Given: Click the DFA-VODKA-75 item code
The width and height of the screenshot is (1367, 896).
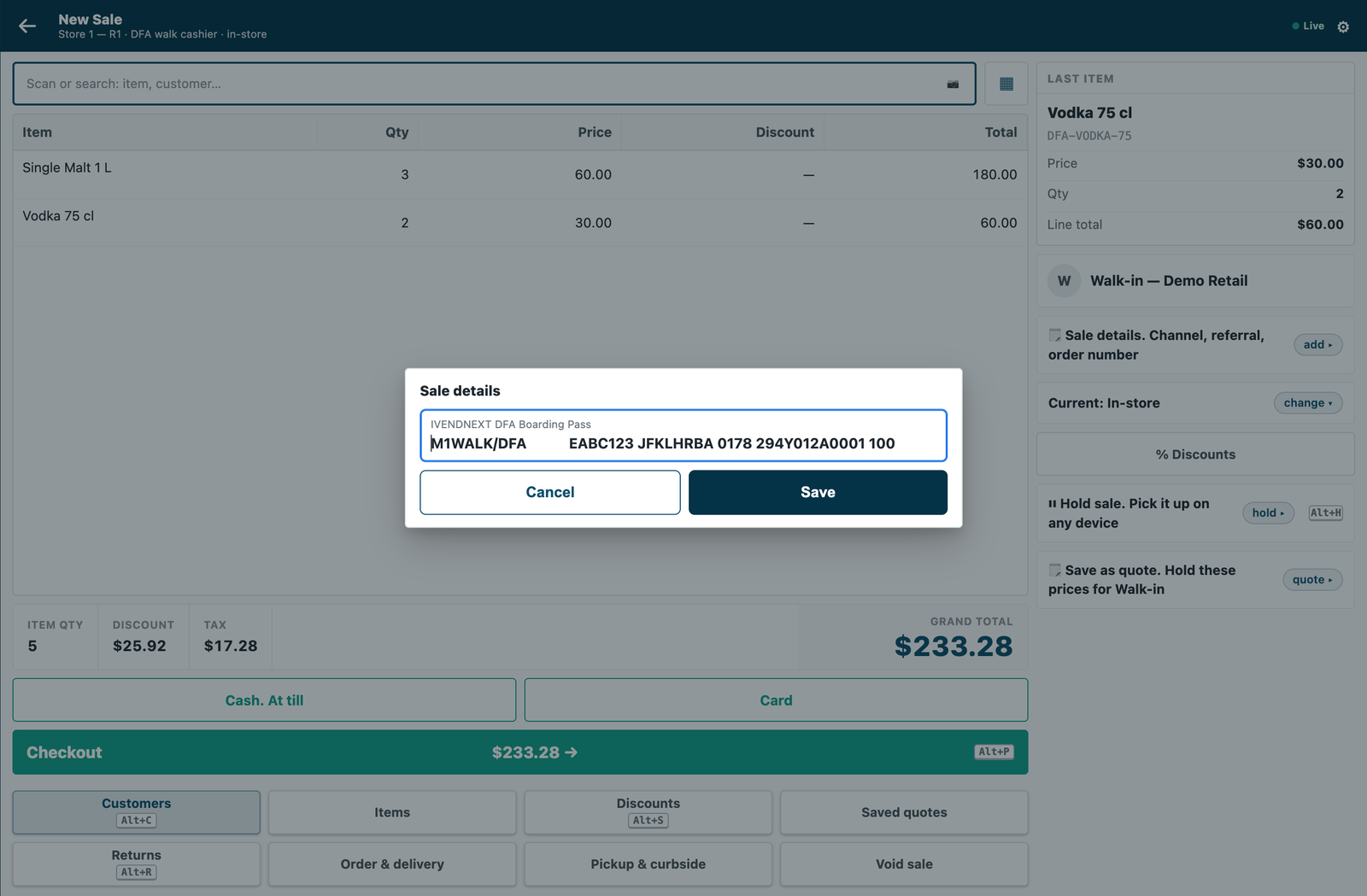Looking at the screenshot, I should pos(1089,136).
